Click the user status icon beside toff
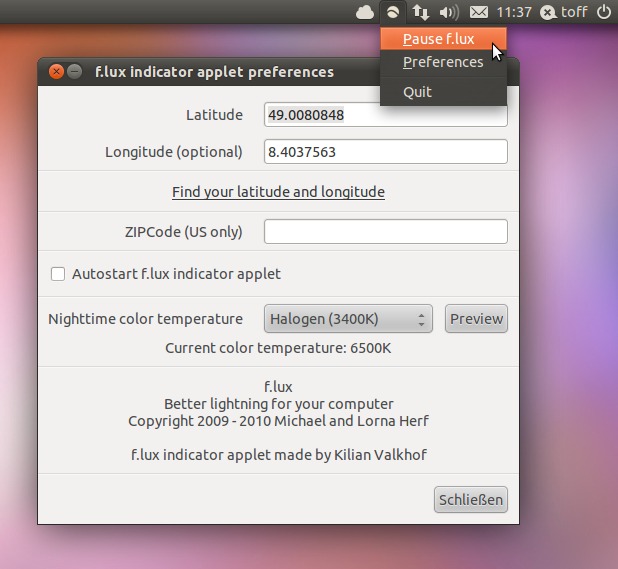The height and width of the screenshot is (569, 618). coord(548,12)
